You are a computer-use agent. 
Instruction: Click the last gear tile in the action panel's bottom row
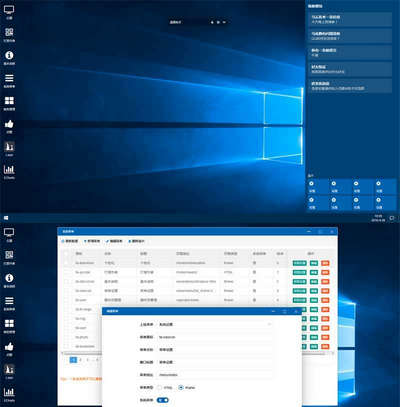click(x=384, y=203)
